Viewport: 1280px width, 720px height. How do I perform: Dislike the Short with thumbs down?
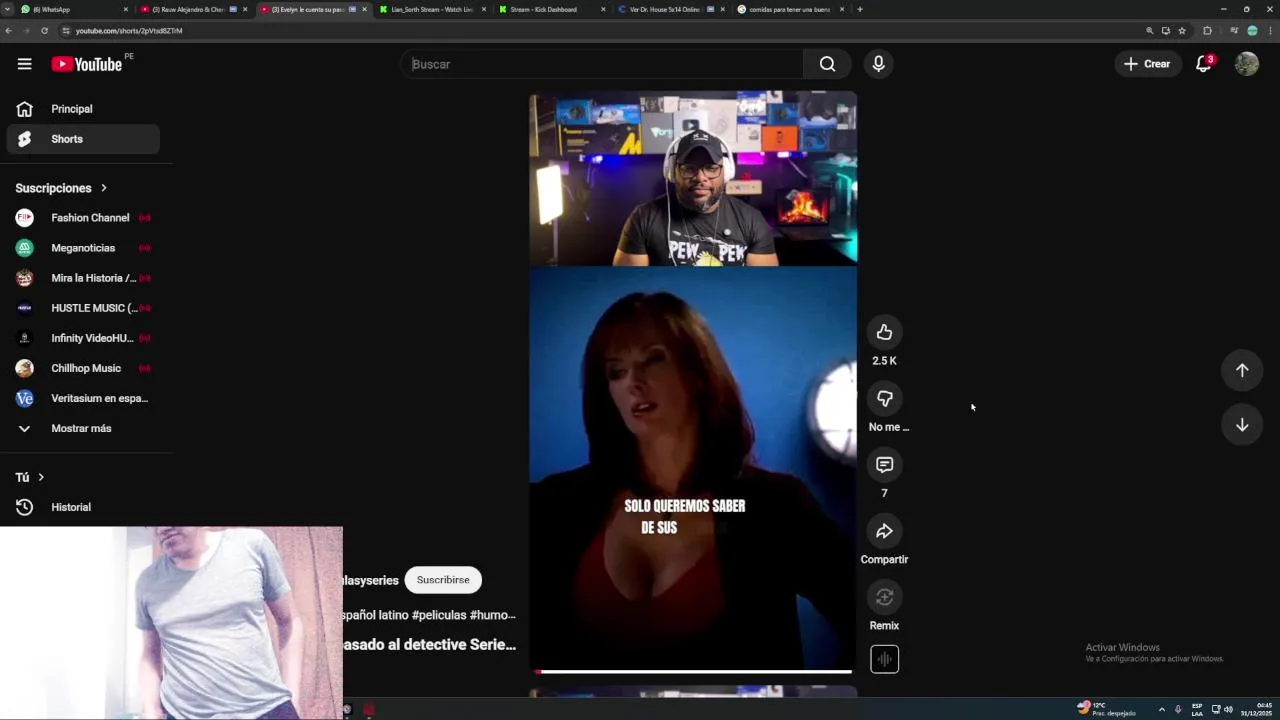tap(884, 398)
